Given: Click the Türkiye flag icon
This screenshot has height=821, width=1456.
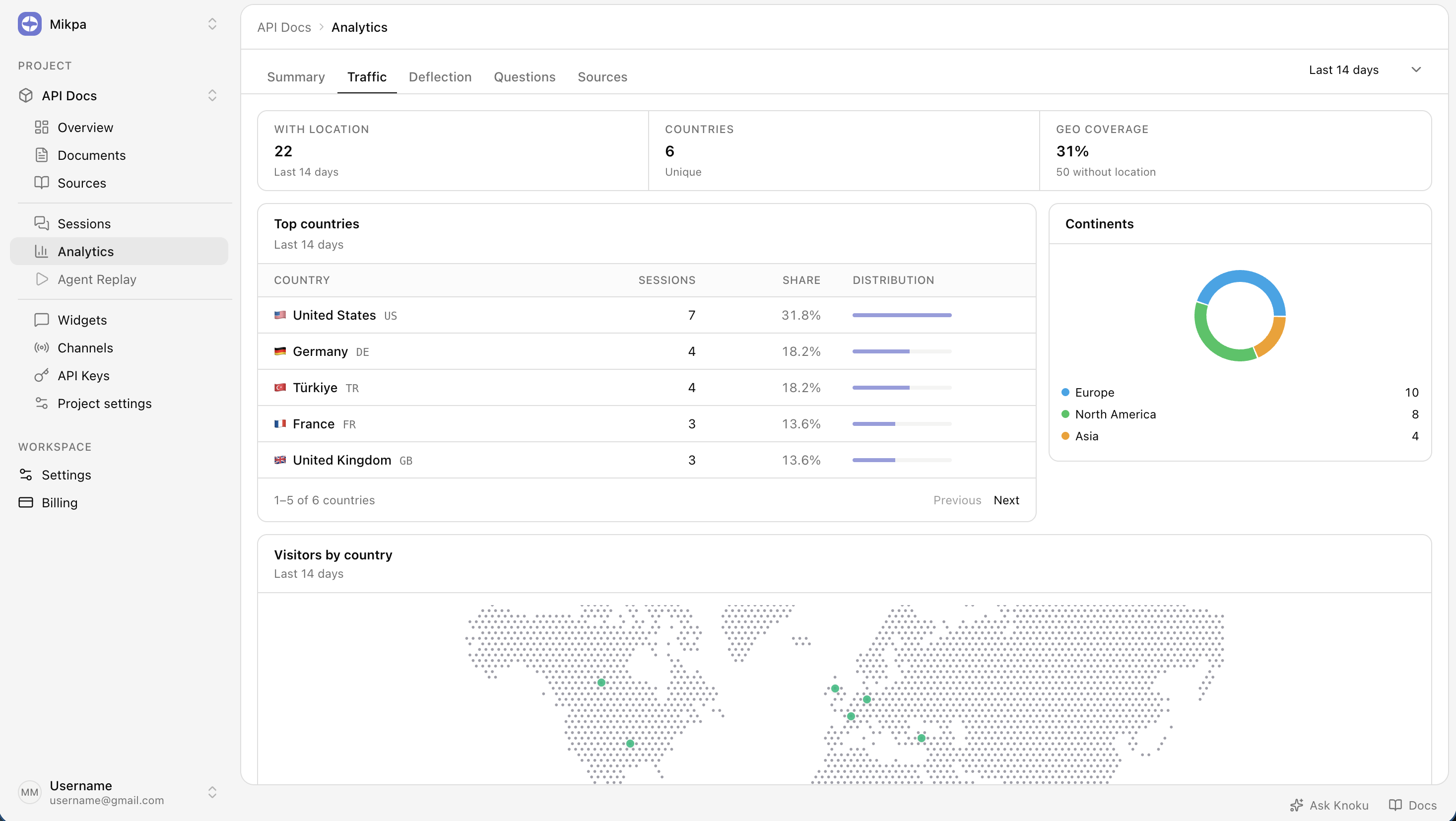Looking at the screenshot, I should coord(280,387).
